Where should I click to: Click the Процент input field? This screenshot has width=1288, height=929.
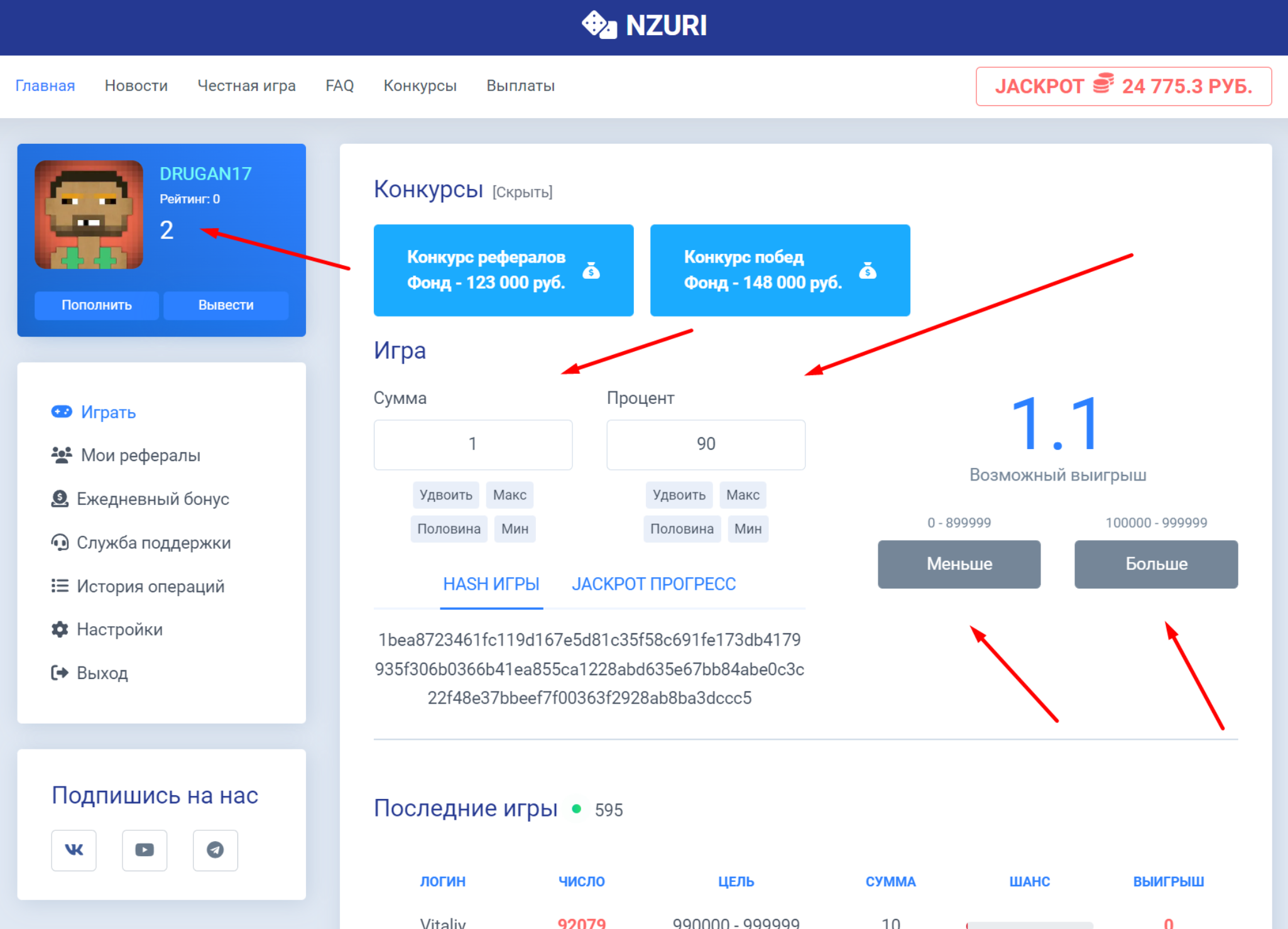pos(706,444)
